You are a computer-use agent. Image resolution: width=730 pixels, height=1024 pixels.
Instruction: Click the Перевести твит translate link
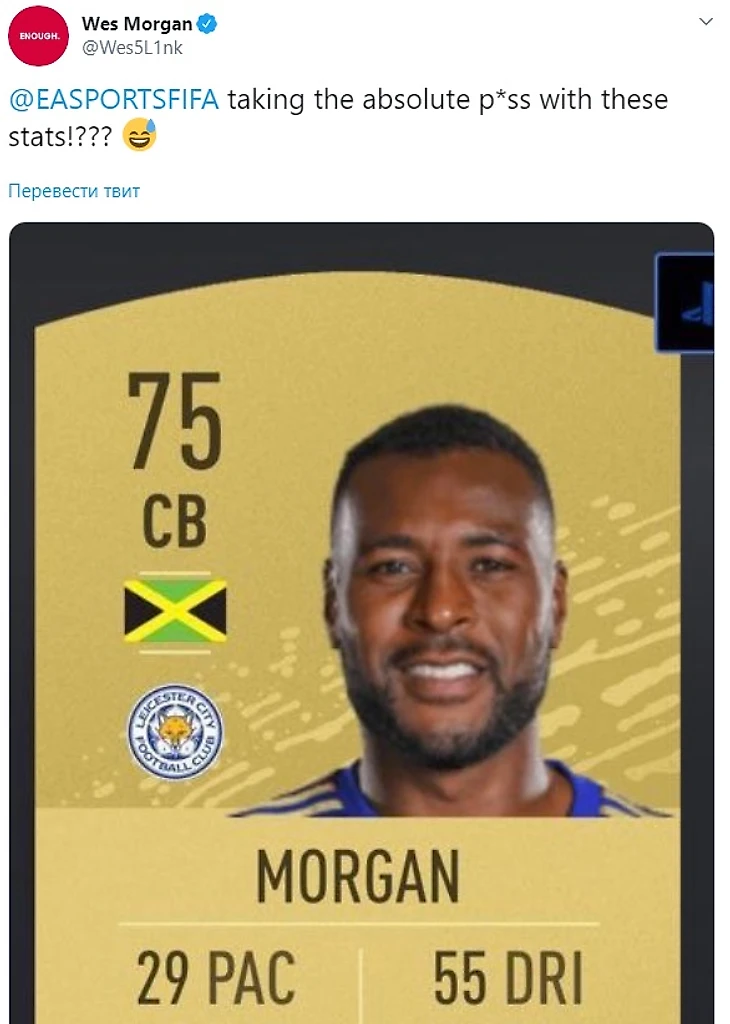click(74, 191)
